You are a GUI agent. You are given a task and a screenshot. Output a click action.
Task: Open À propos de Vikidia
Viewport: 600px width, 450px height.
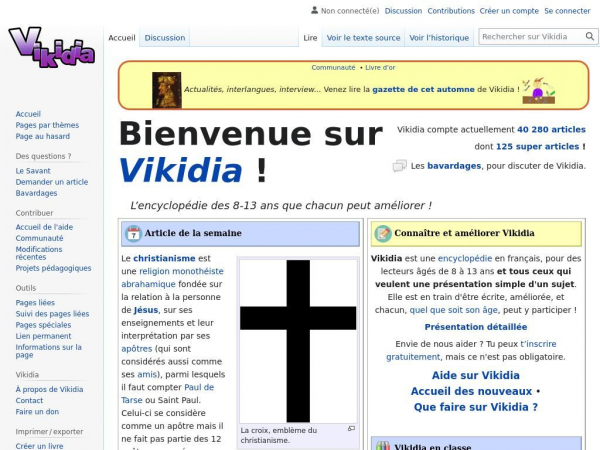coord(49,389)
